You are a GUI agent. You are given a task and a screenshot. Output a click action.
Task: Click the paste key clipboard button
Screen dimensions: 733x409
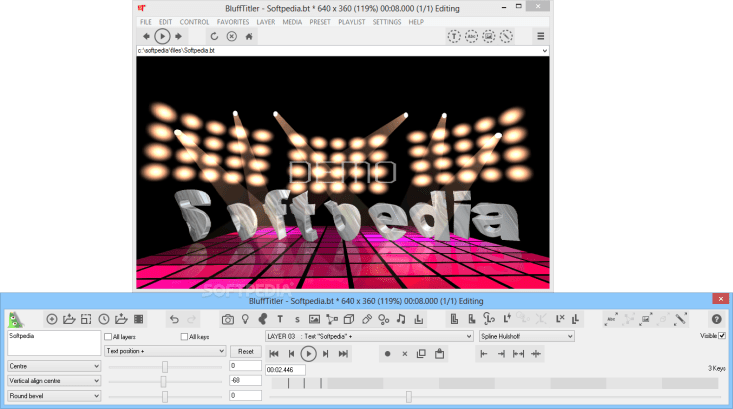point(439,354)
